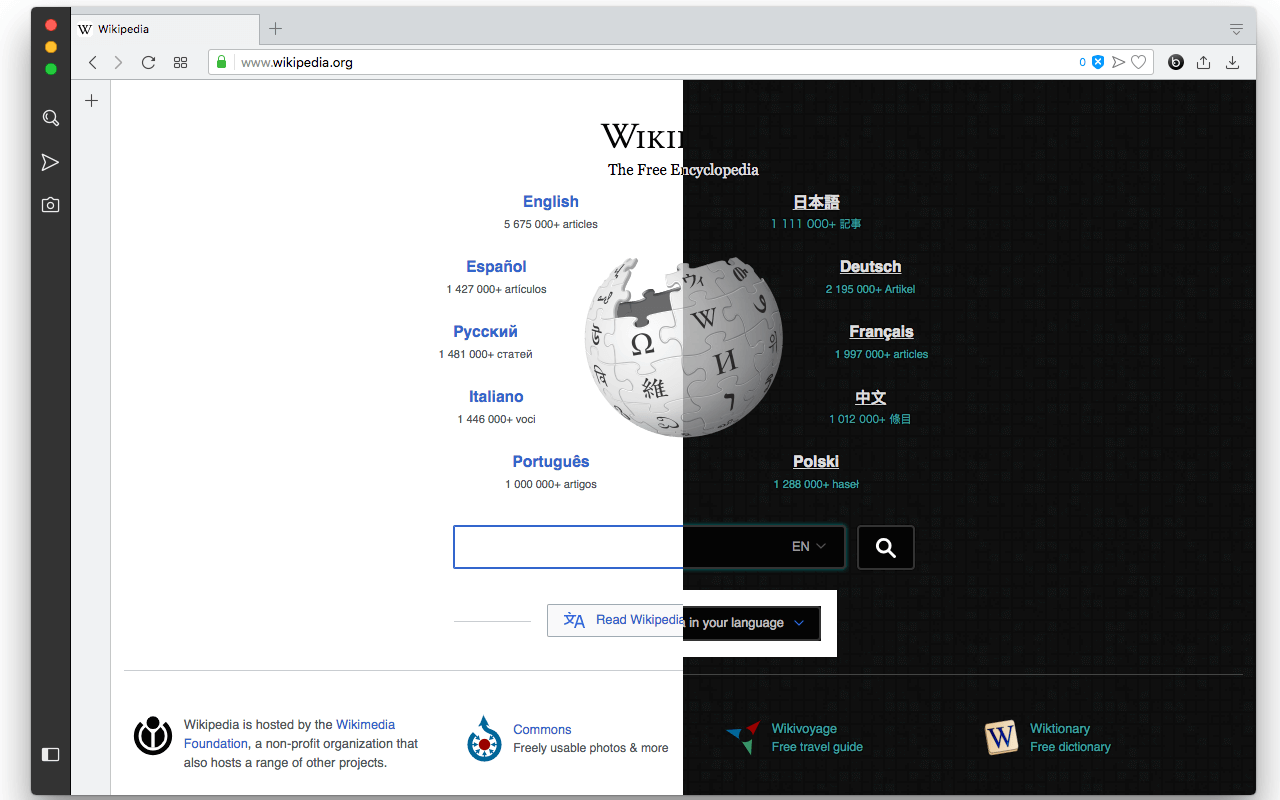Open the Español Wikipedia link
Screen dimensions: 1280x800
(496, 266)
